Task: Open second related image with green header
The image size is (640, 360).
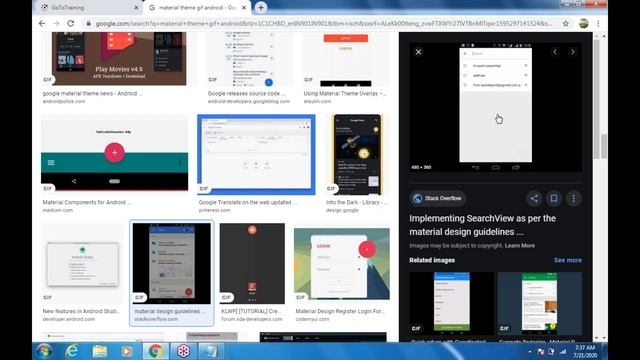Action: coord(540,303)
